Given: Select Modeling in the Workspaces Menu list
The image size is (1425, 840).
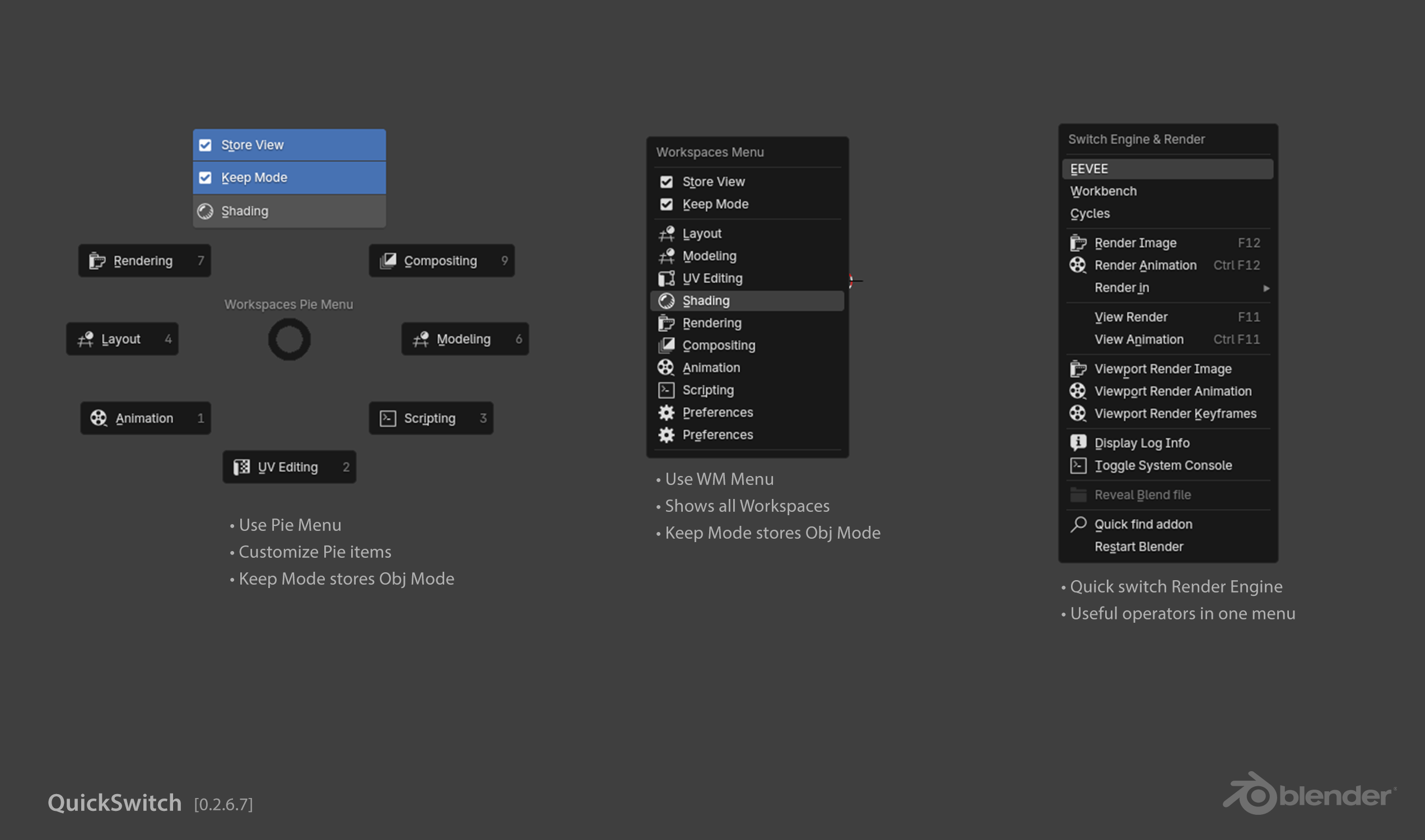Looking at the screenshot, I should (x=709, y=256).
